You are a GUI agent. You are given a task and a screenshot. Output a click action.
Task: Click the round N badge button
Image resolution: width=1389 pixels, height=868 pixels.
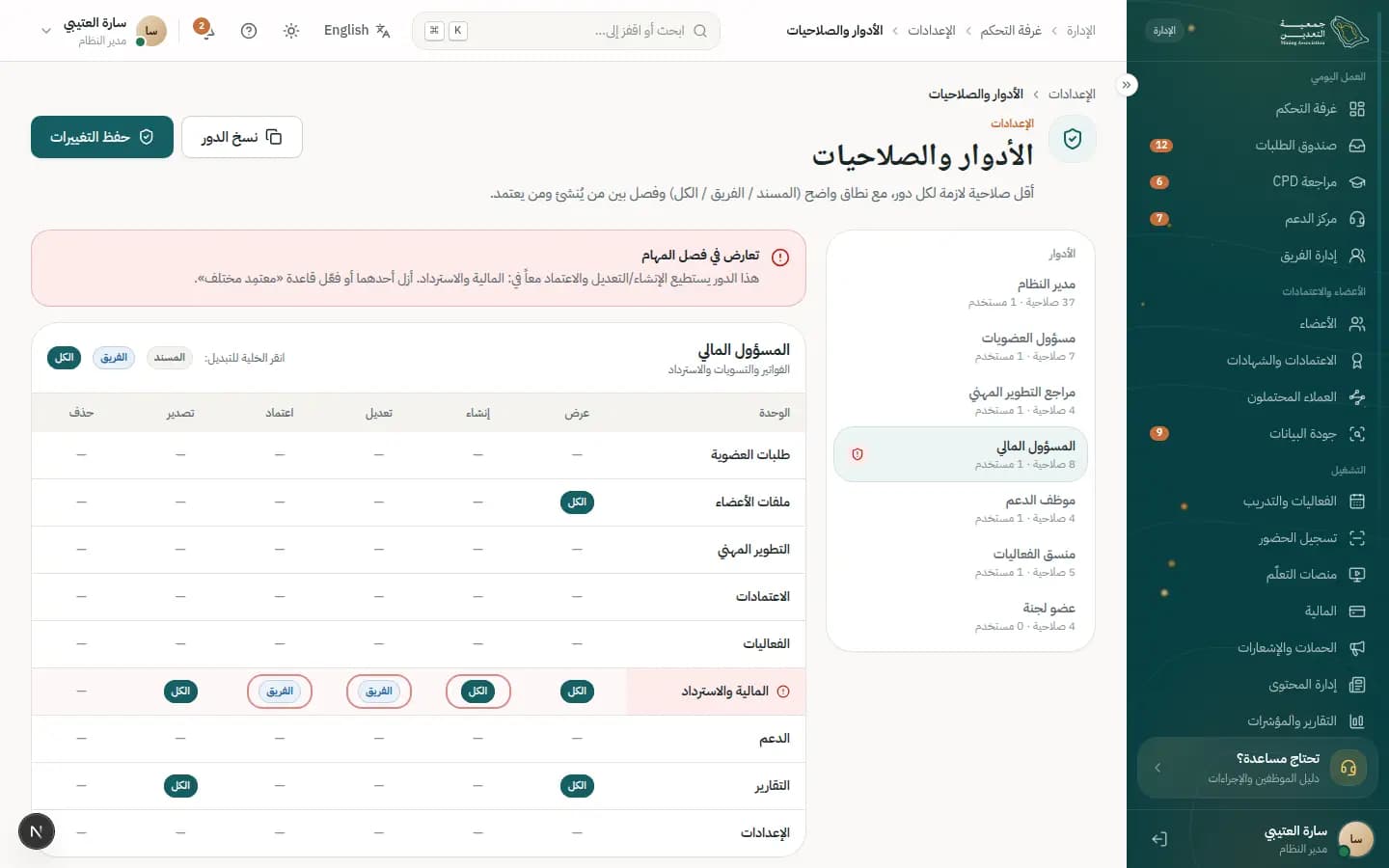(37, 831)
